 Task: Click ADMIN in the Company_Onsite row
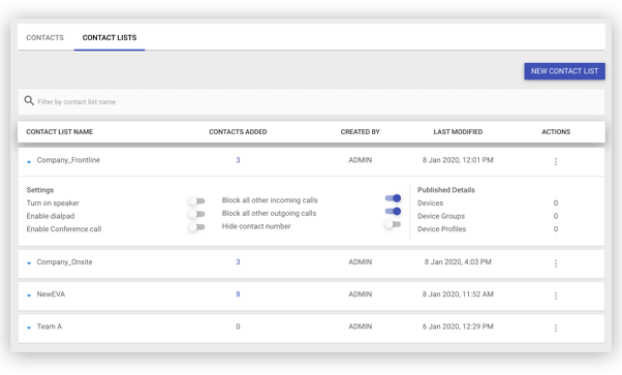point(360,262)
